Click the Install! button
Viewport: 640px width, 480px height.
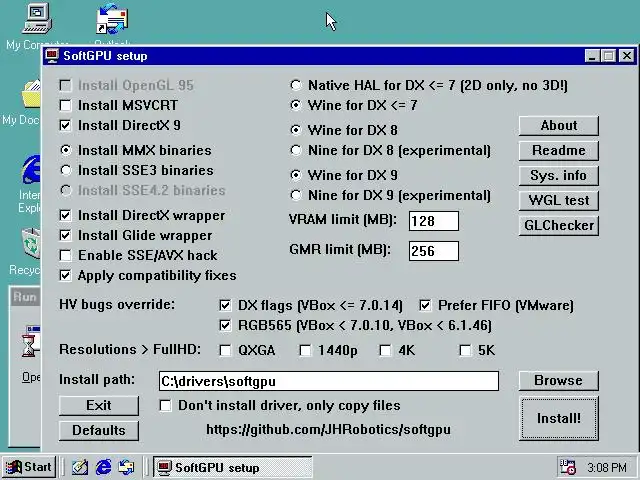click(559, 418)
